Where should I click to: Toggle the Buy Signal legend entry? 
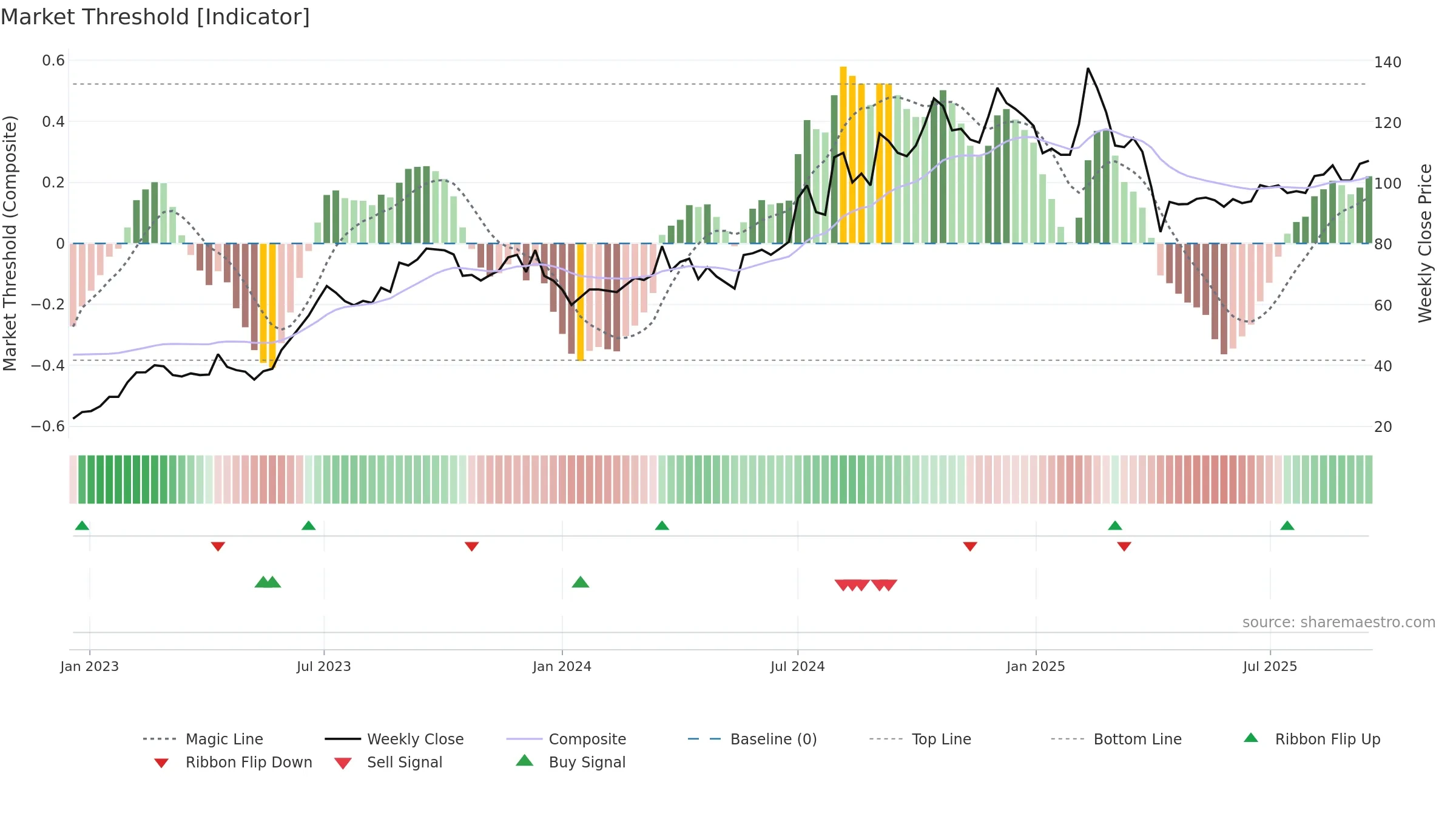[570, 762]
